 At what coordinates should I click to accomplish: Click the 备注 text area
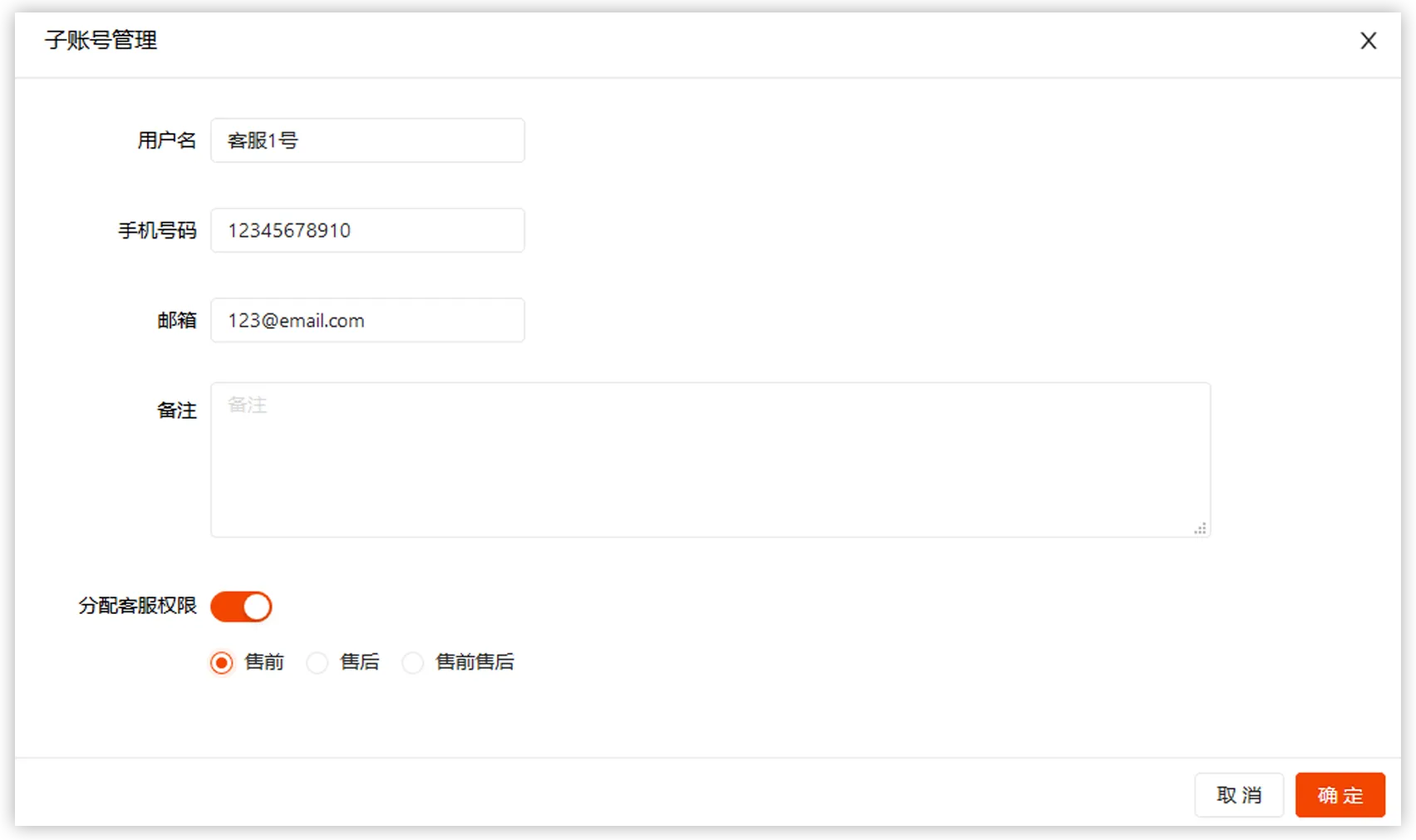tap(710, 459)
